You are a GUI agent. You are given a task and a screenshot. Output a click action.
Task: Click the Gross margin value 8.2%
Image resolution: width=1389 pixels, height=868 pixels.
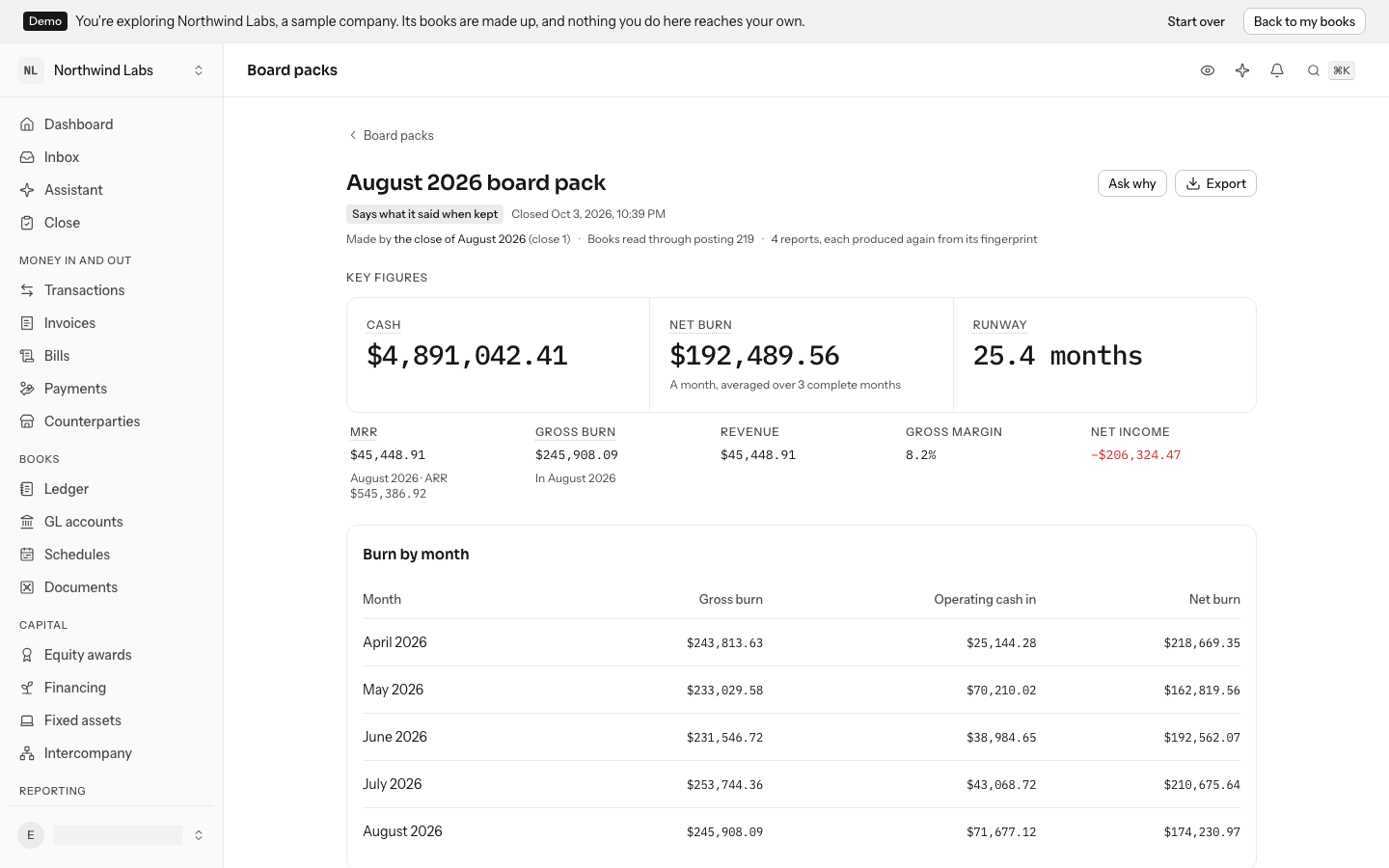921,455
